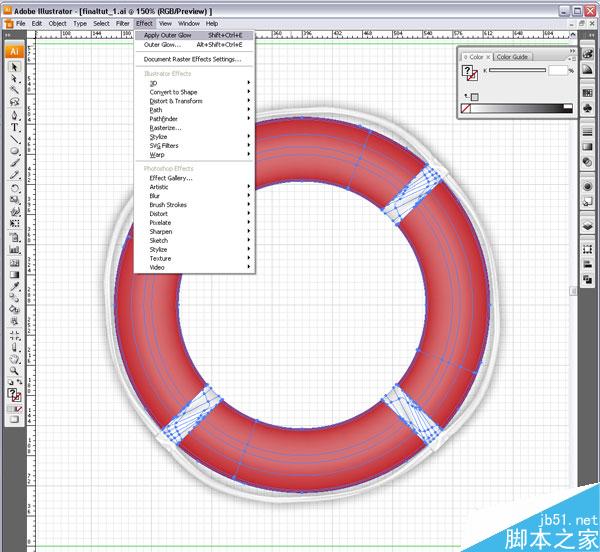Open the Layers panel from dock
The width and height of the screenshot is (600, 552).
587,226
